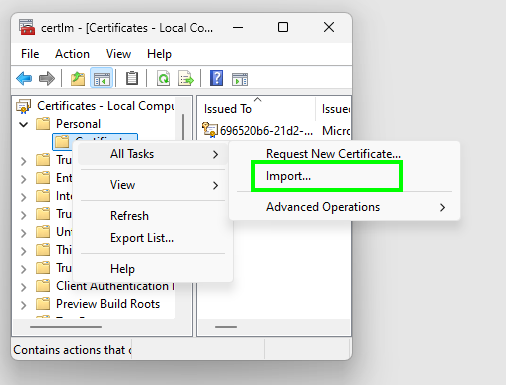The height and width of the screenshot is (385, 506).
Task: Open the Action menu
Action: 72,54
